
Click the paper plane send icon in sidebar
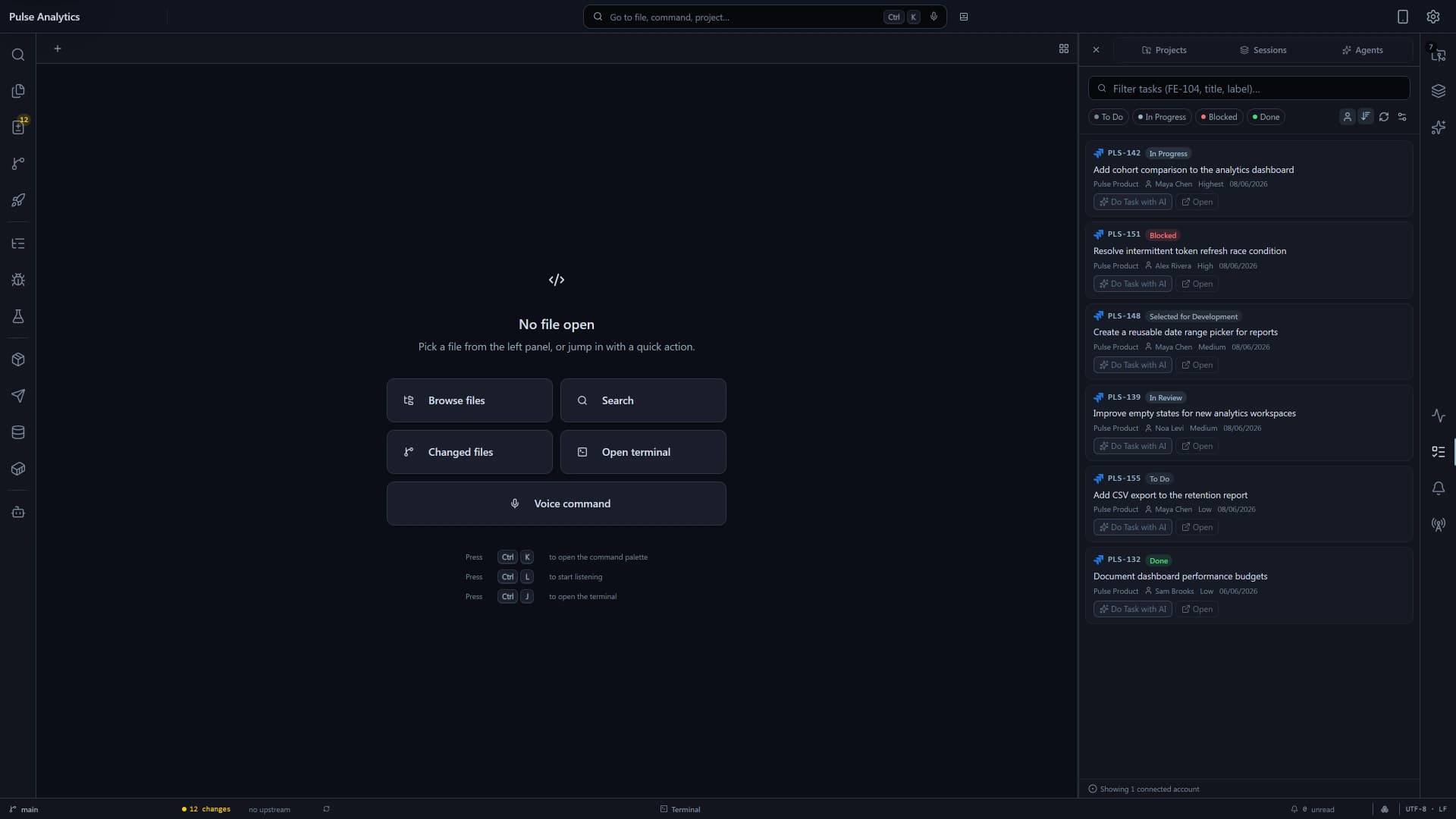pyautogui.click(x=18, y=396)
